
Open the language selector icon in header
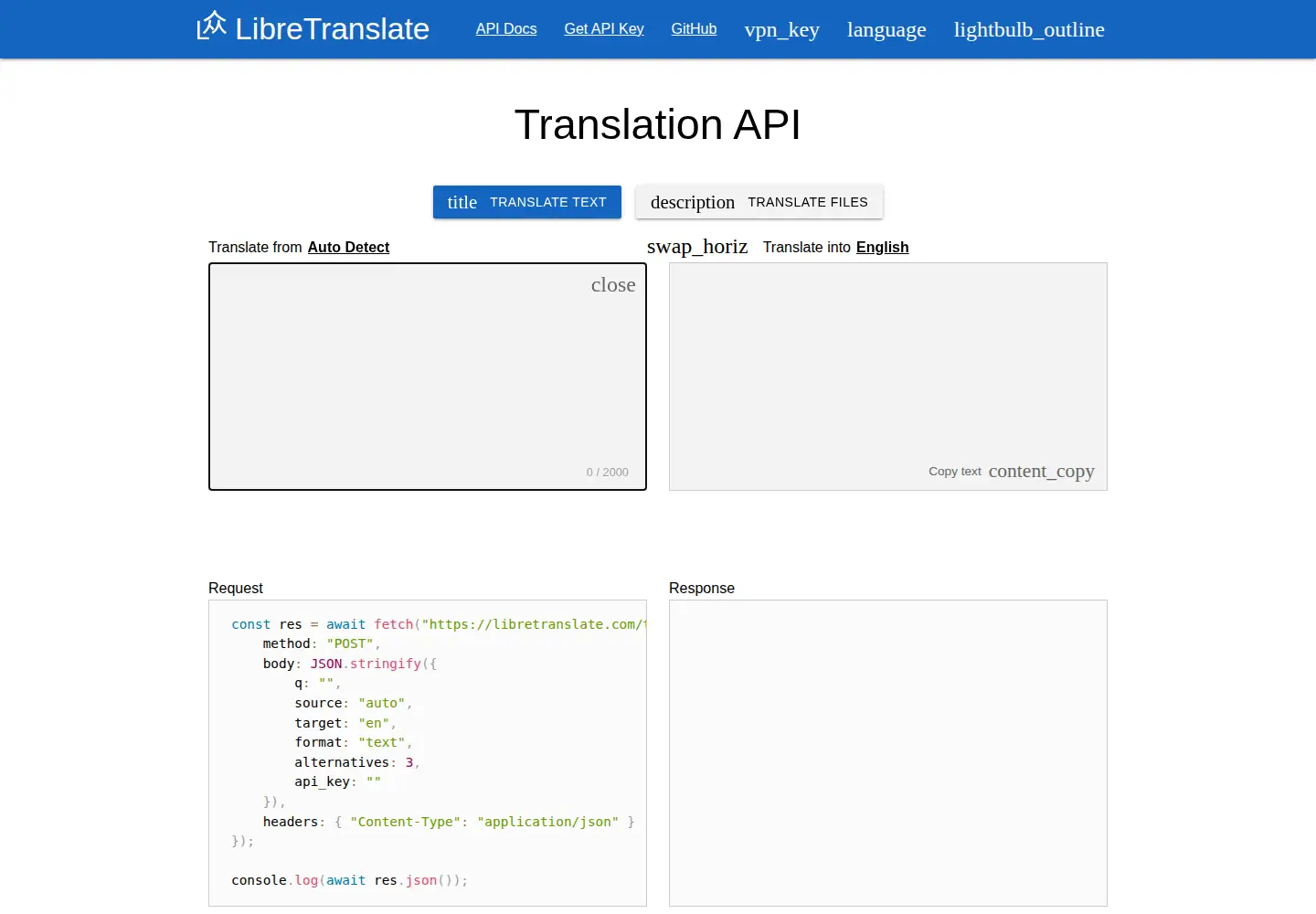pos(886,29)
